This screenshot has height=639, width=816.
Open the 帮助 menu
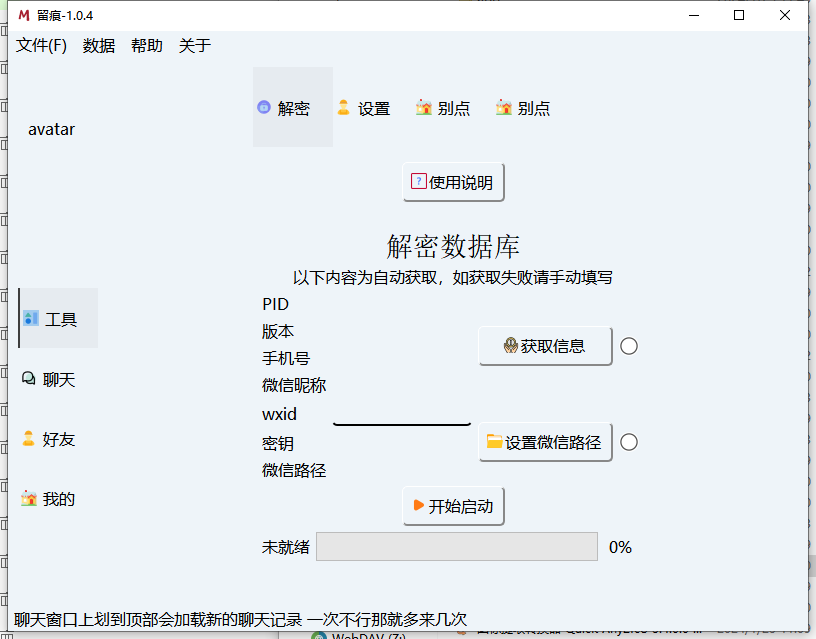point(147,45)
